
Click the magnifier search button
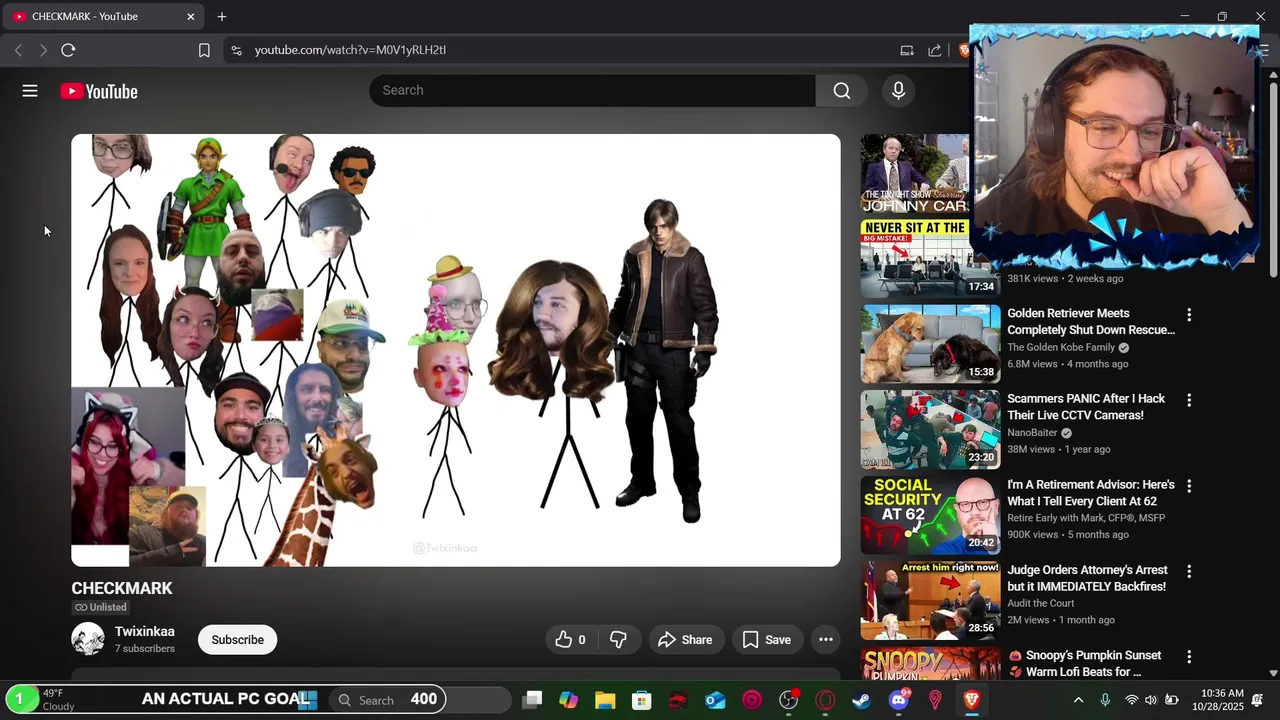(x=842, y=90)
